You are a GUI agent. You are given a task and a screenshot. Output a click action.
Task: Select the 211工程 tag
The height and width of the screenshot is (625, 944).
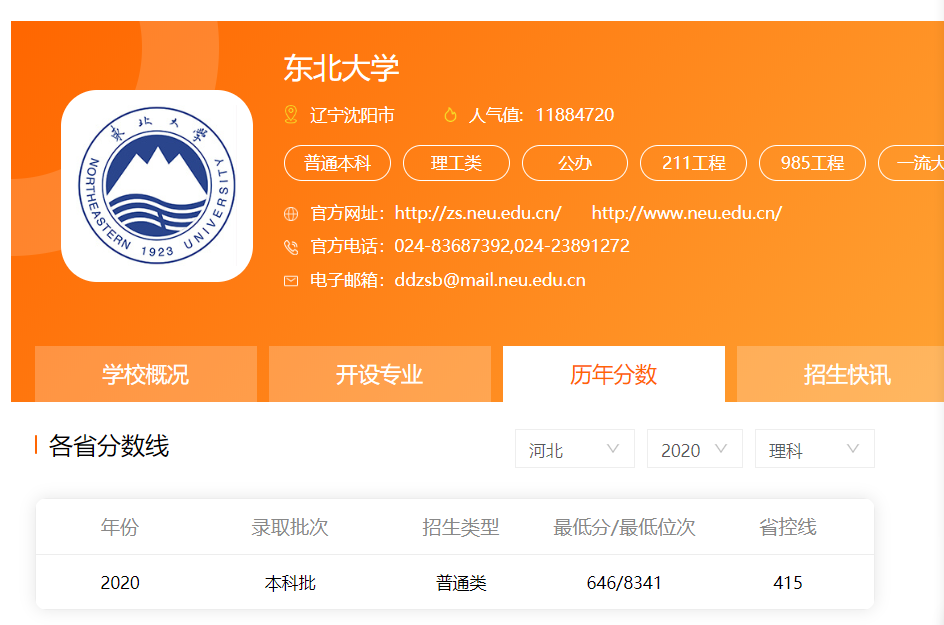click(x=694, y=163)
